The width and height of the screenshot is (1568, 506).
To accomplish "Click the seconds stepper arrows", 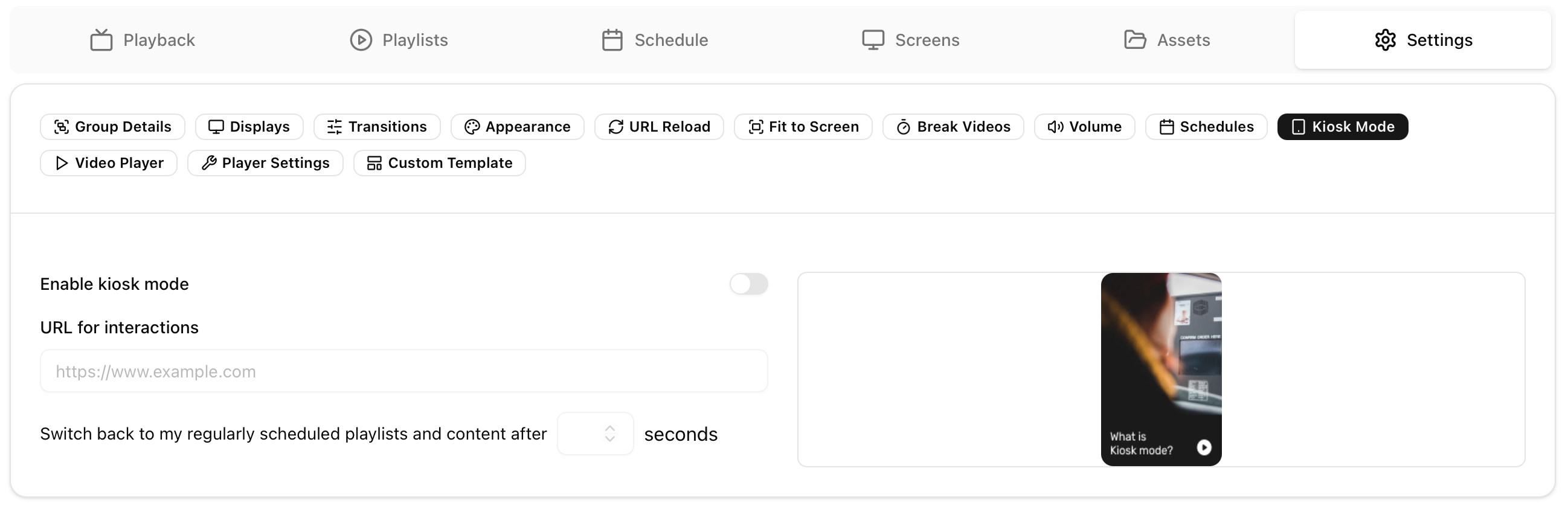I will (x=609, y=434).
